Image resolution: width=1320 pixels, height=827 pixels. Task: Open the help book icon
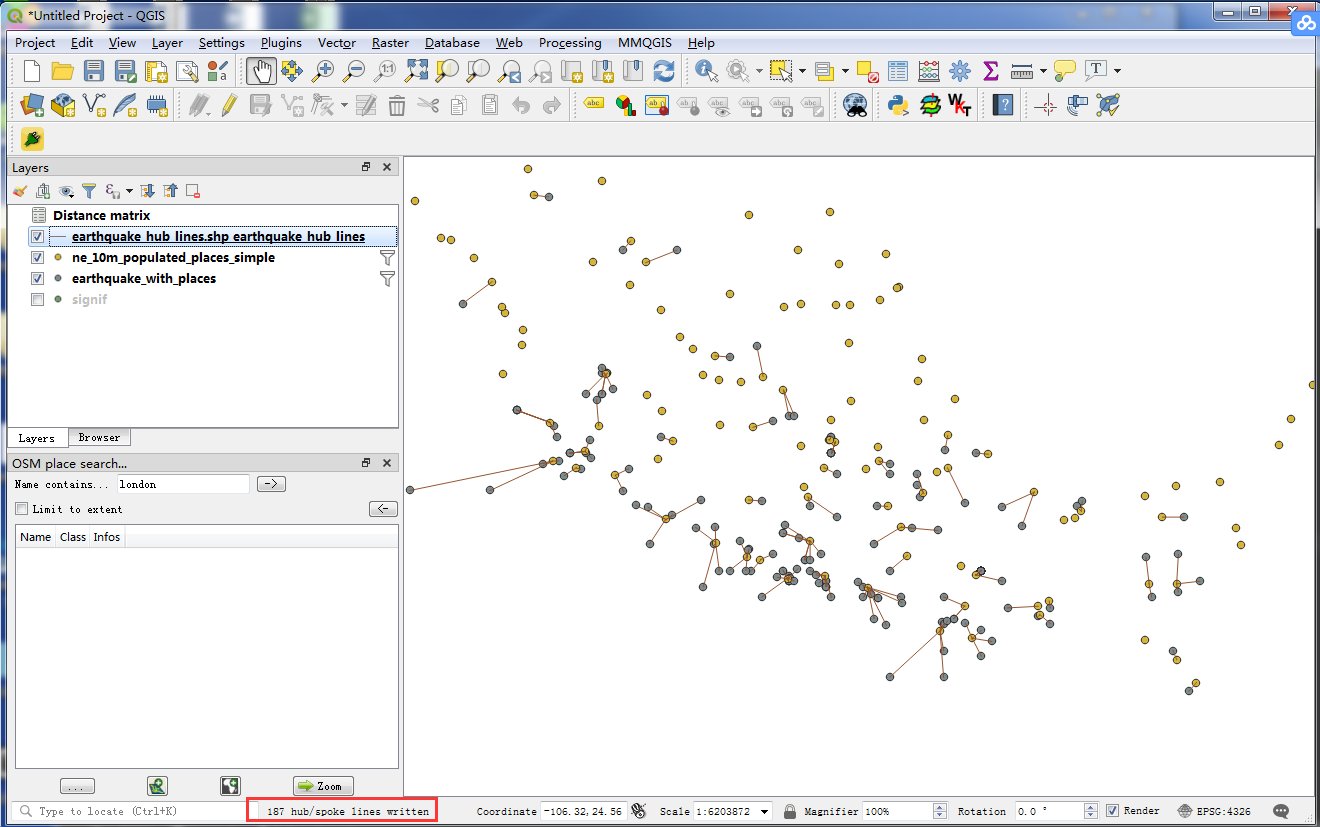click(x=1003, y=104)
